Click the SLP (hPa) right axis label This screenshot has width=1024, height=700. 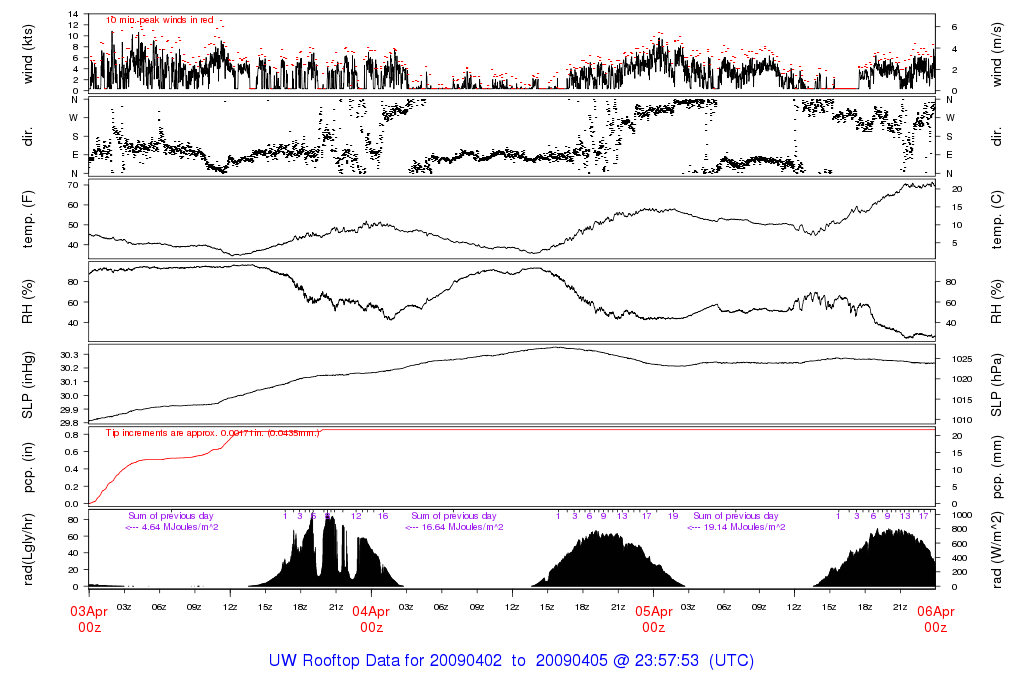point(996,385)
